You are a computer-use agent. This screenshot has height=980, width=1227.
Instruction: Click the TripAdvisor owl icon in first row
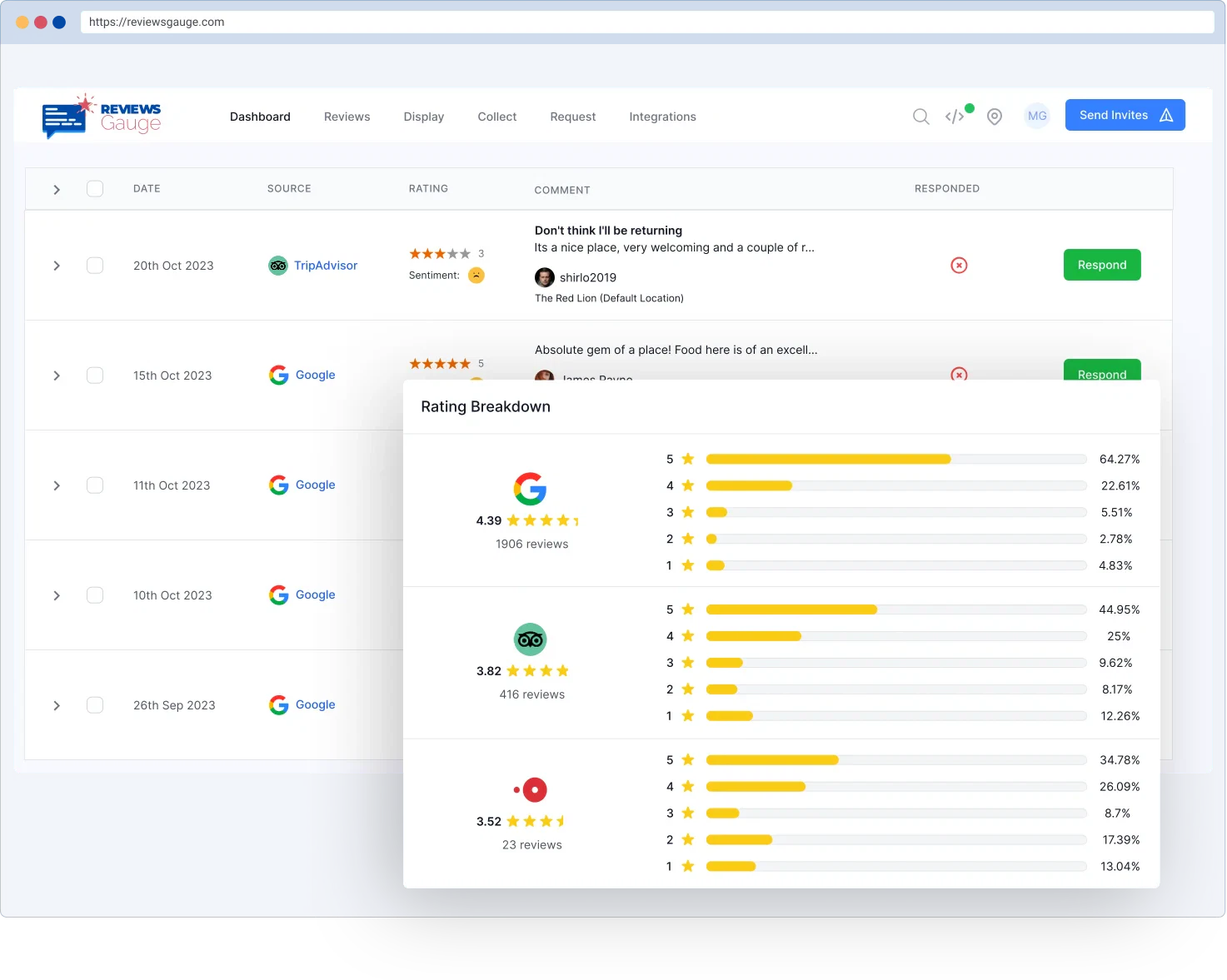pos(278,266)
